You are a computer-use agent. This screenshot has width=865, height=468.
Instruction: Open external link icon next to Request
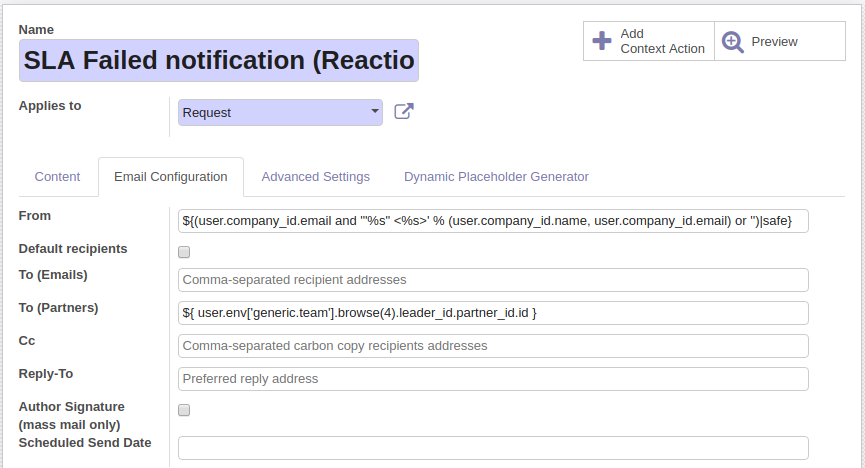click(404, 111)
